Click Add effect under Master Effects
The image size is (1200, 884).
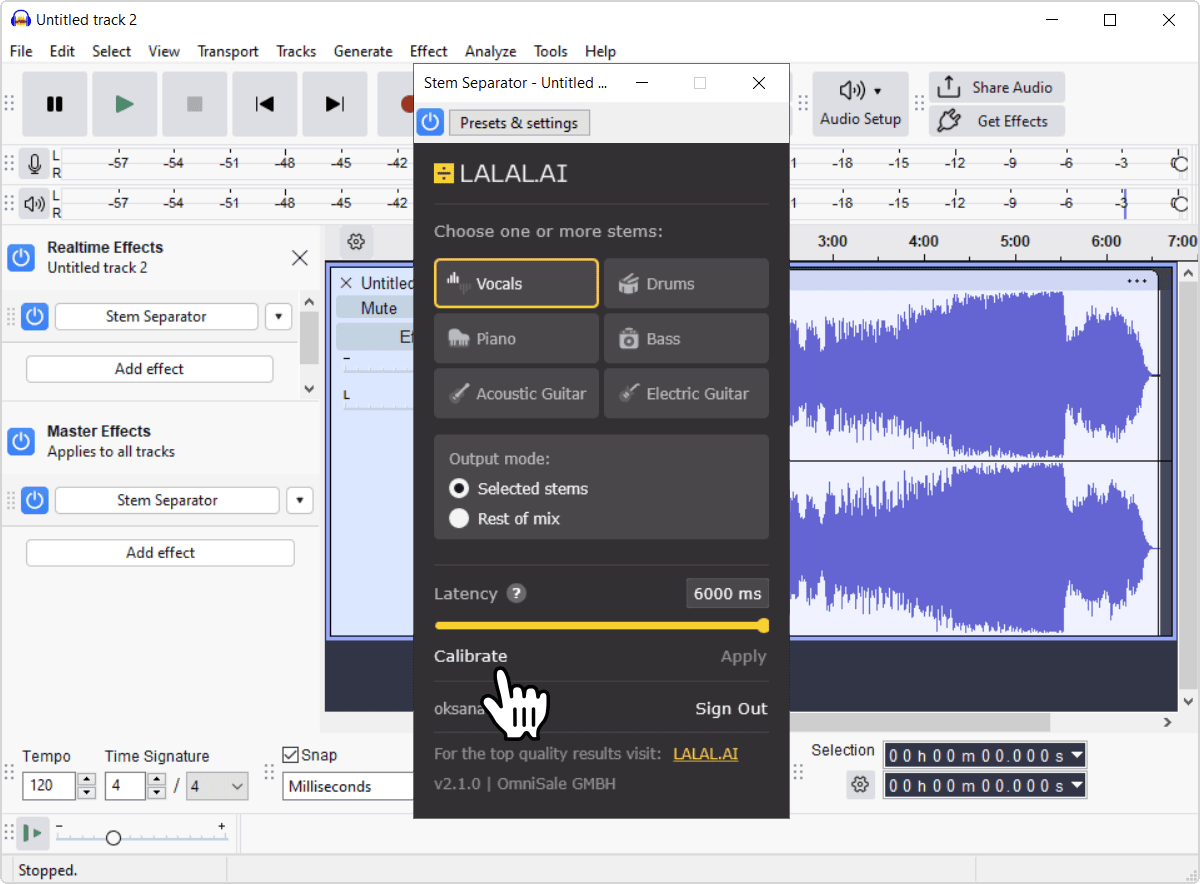[160, 553]
